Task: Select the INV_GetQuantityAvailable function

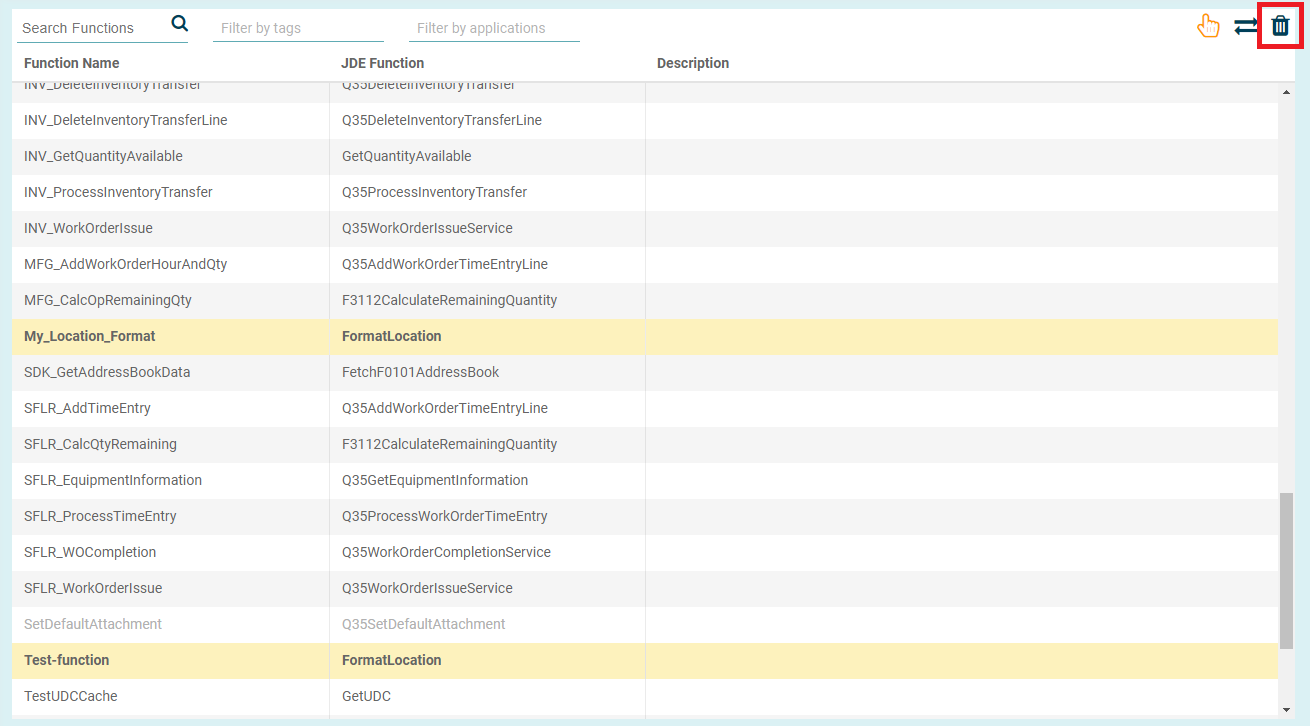Action: tap(103, 156)
